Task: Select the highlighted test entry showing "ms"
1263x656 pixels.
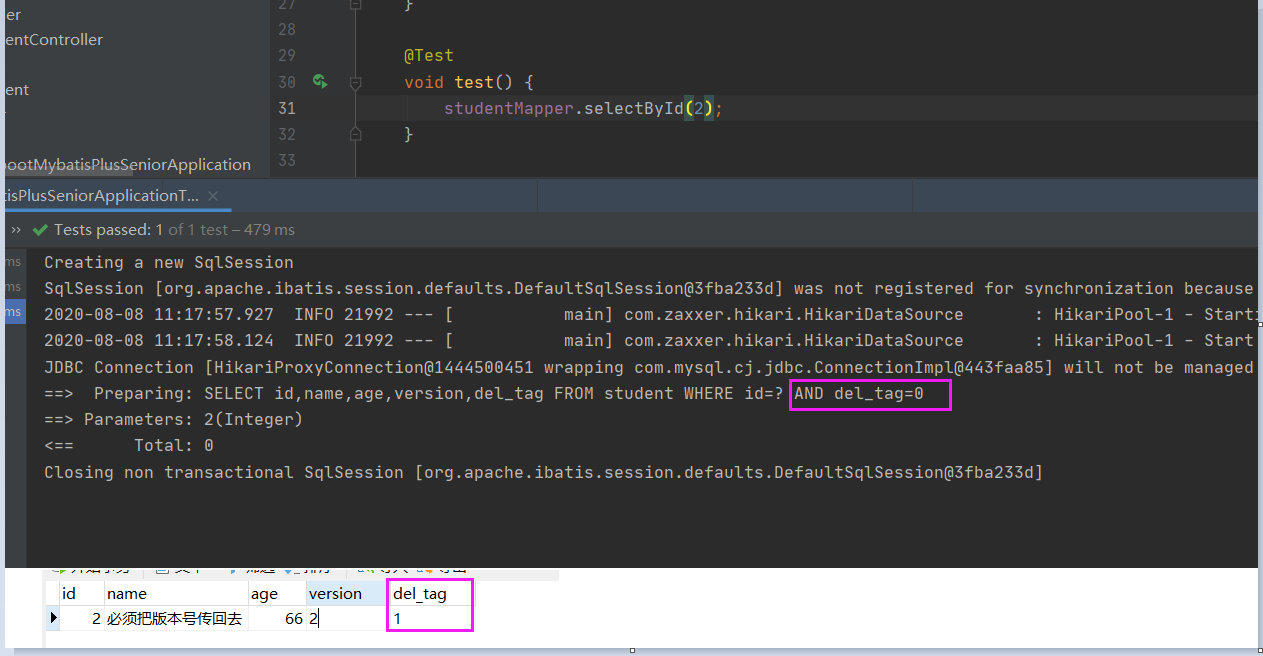Action: [13, 311]
